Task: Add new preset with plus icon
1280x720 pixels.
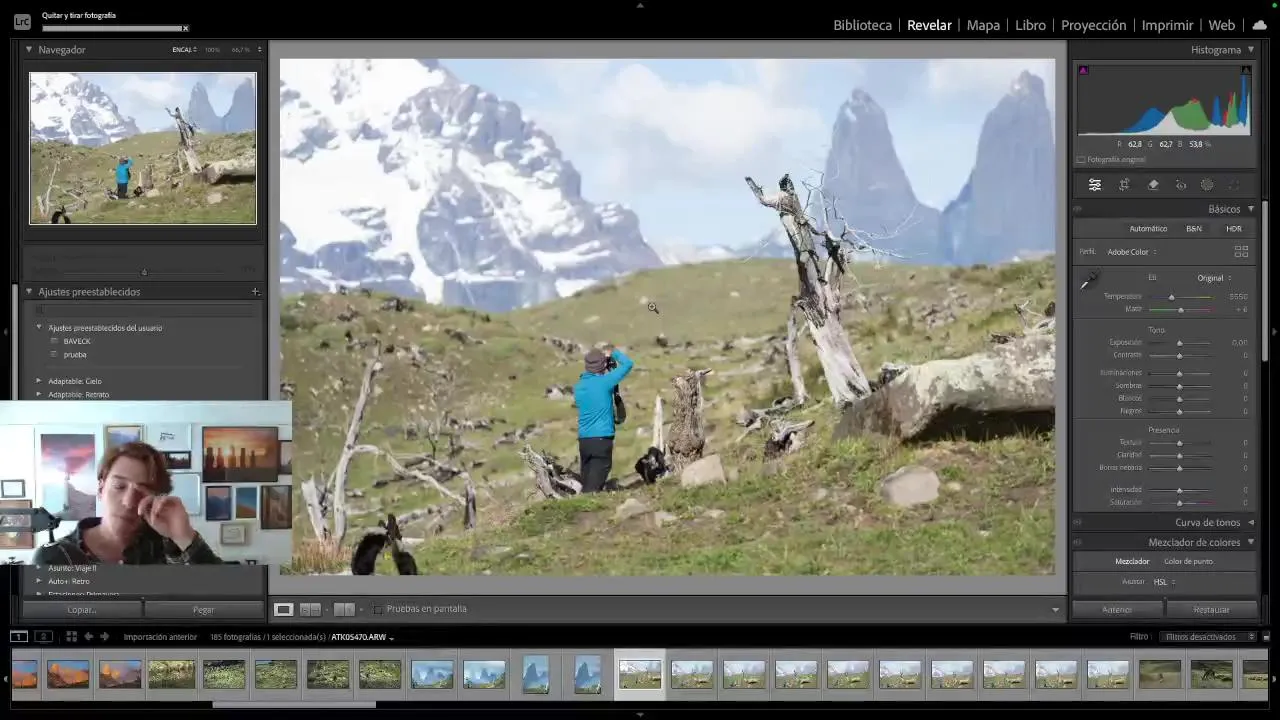Action: pos(255,292)
